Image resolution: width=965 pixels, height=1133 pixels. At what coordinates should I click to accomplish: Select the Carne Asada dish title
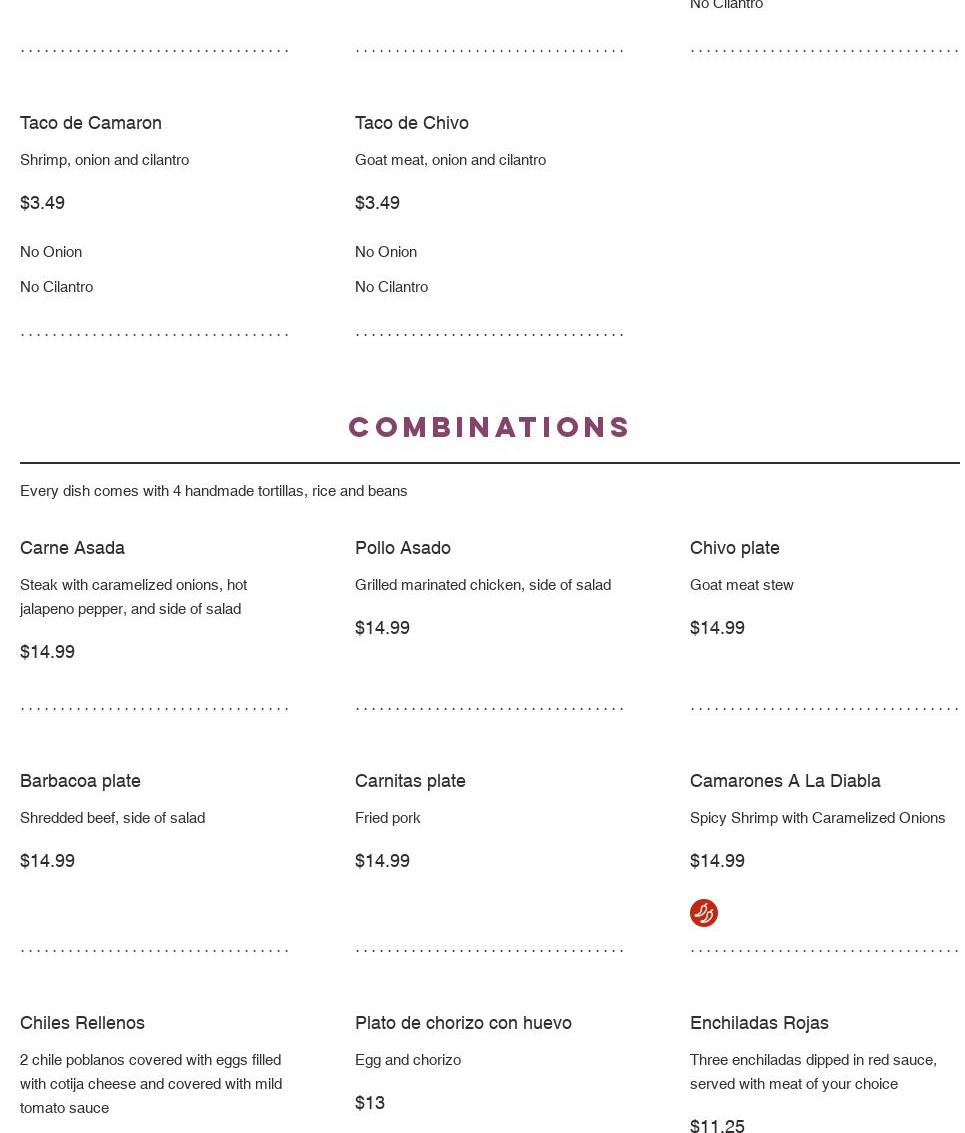[x=72, y=548]
